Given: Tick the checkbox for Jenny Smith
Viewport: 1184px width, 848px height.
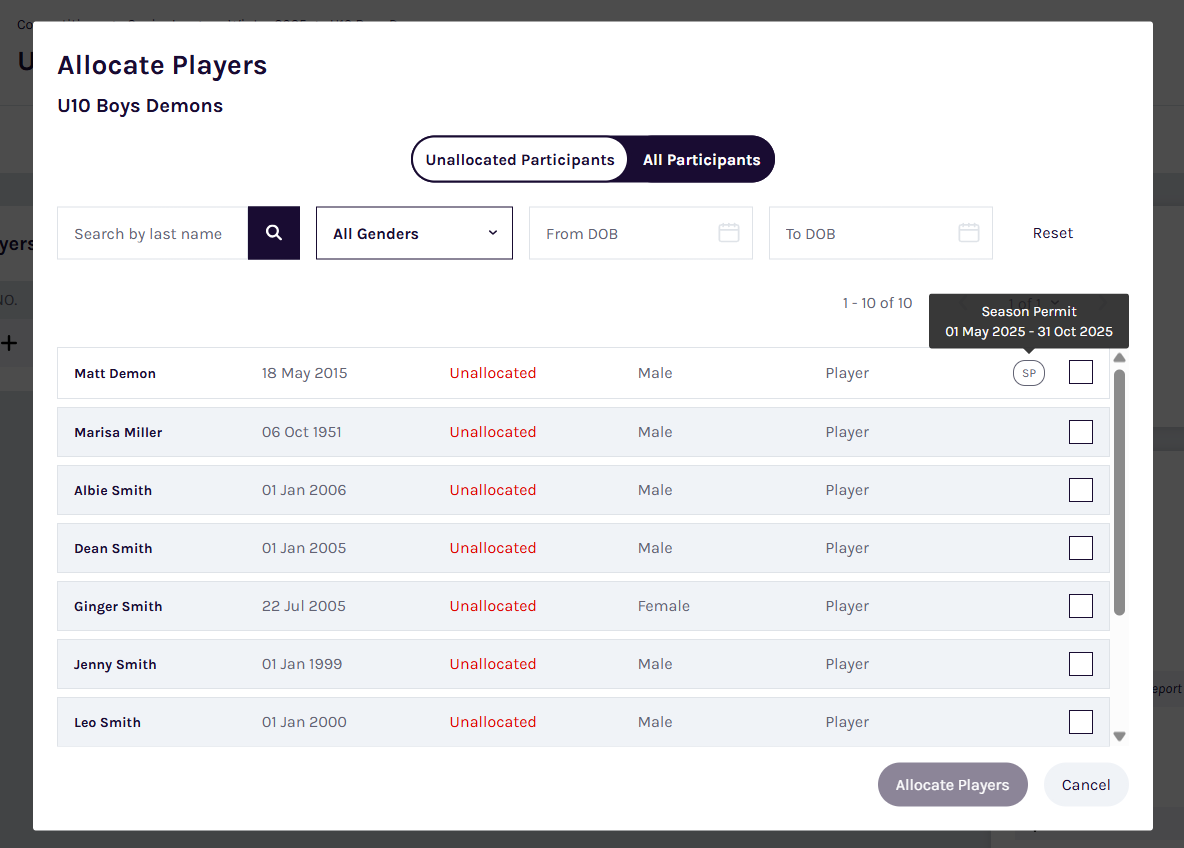Looking at the screenshot, I should [1081, 664].
